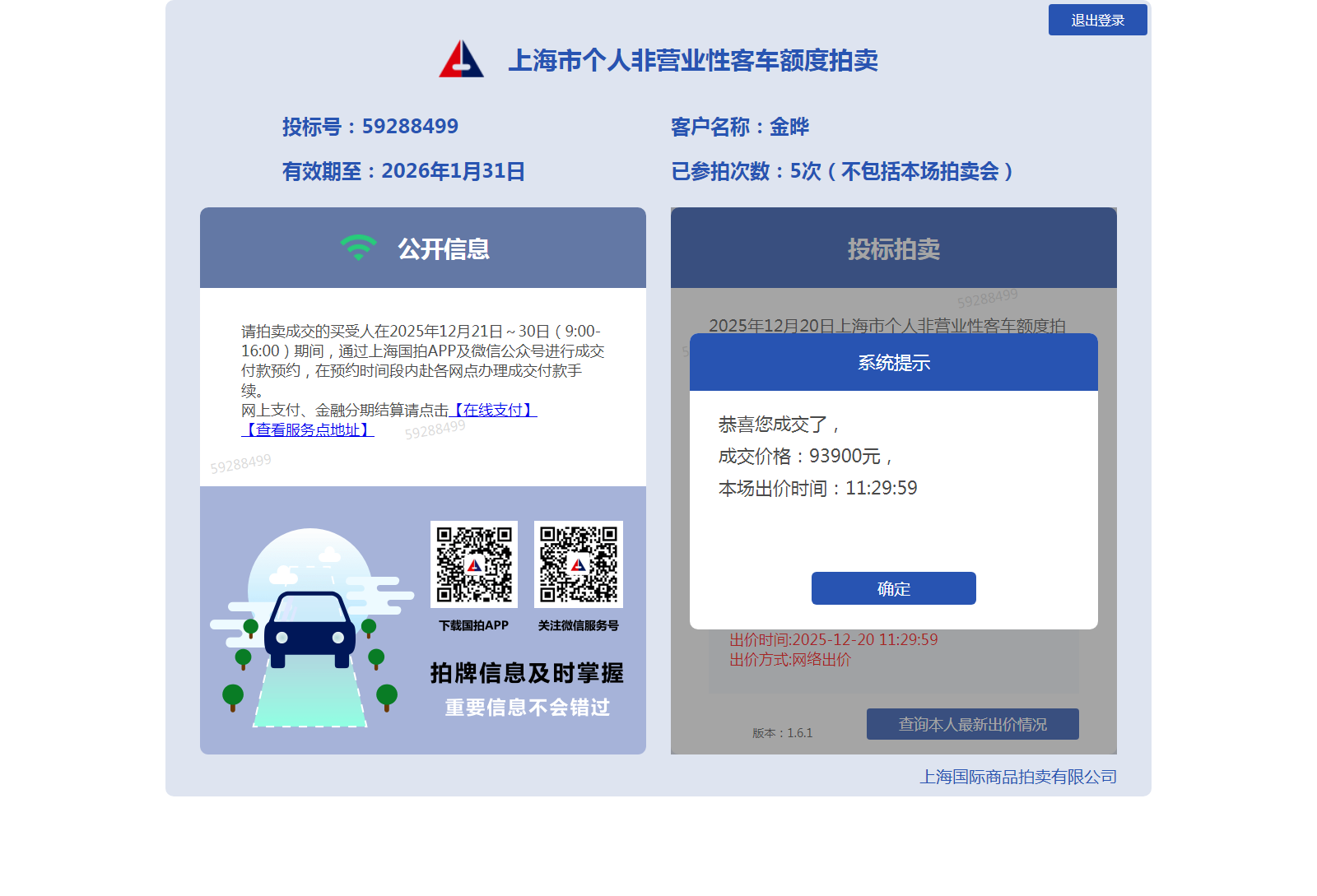Click the 成交价格 93900元 message line
The image size is (1317, 896).
(x=805, y=456)
